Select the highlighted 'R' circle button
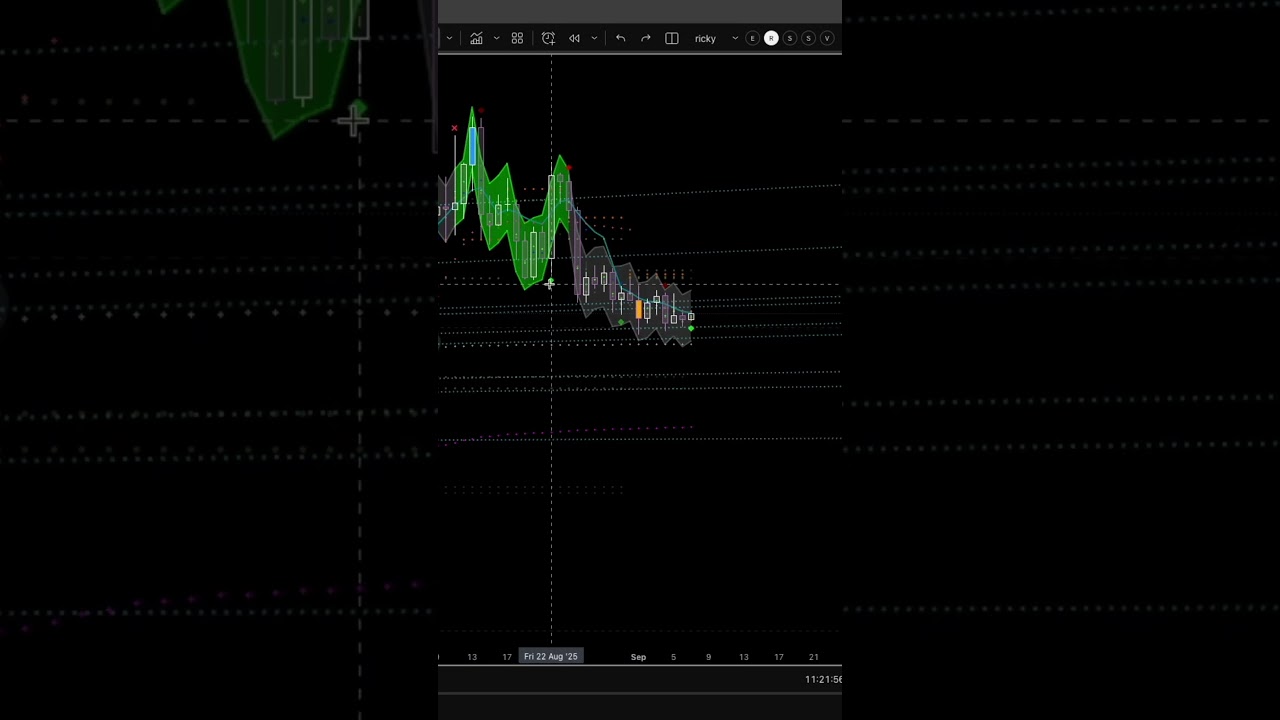1280x720 pixels. pos(771,38)
